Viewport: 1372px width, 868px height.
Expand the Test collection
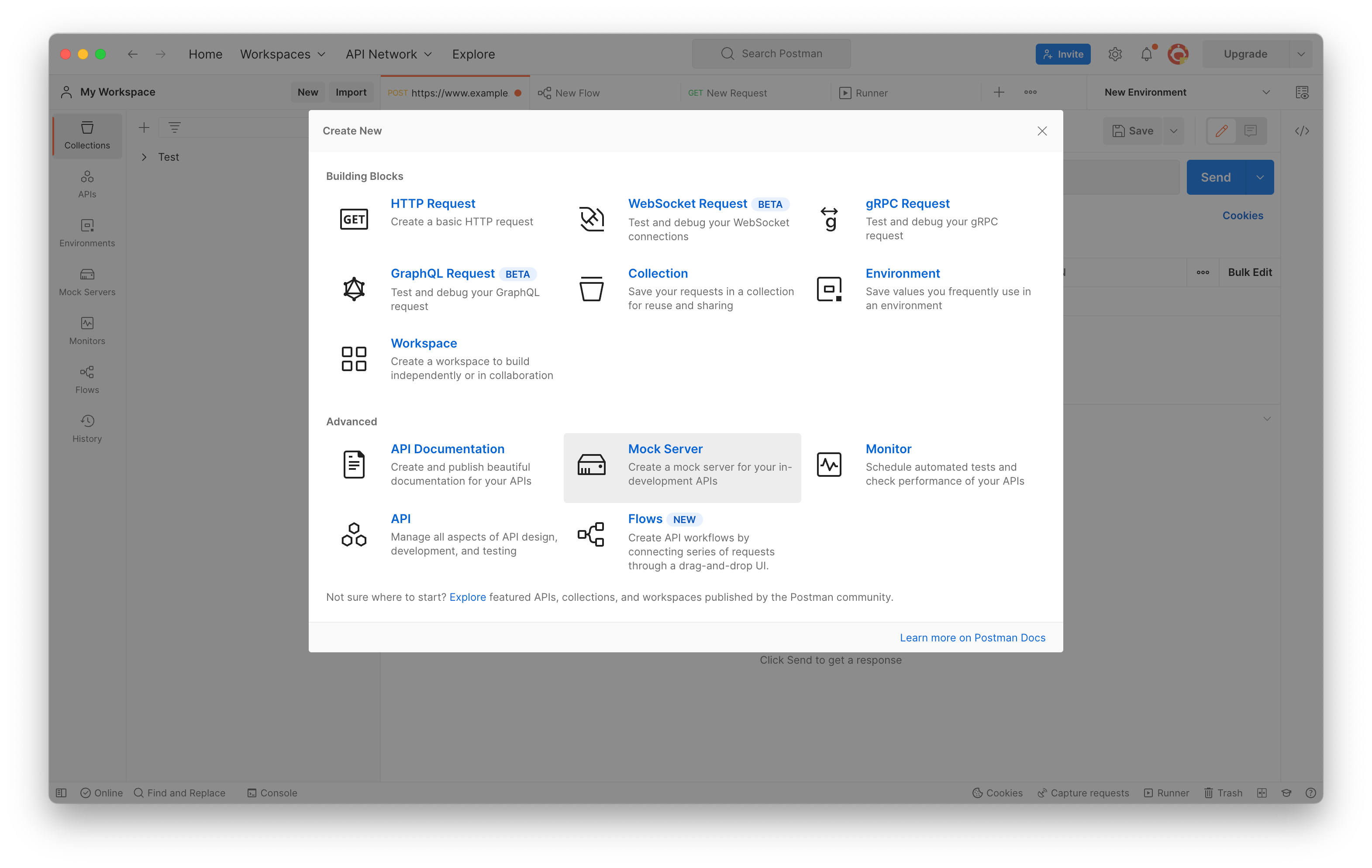[144, 157]
